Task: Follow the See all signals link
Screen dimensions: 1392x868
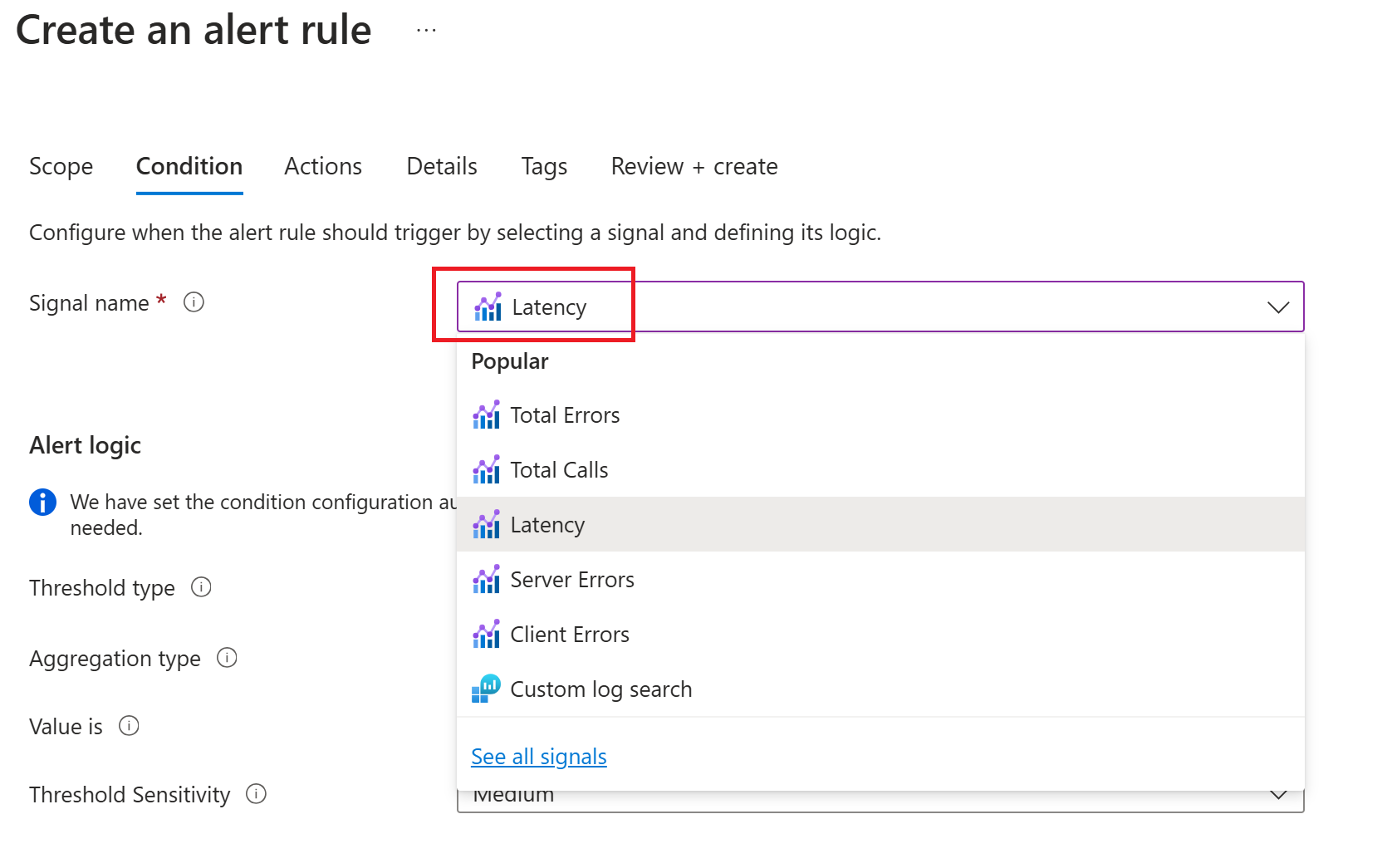Action: pyautogui.click(x=538, y=757)
